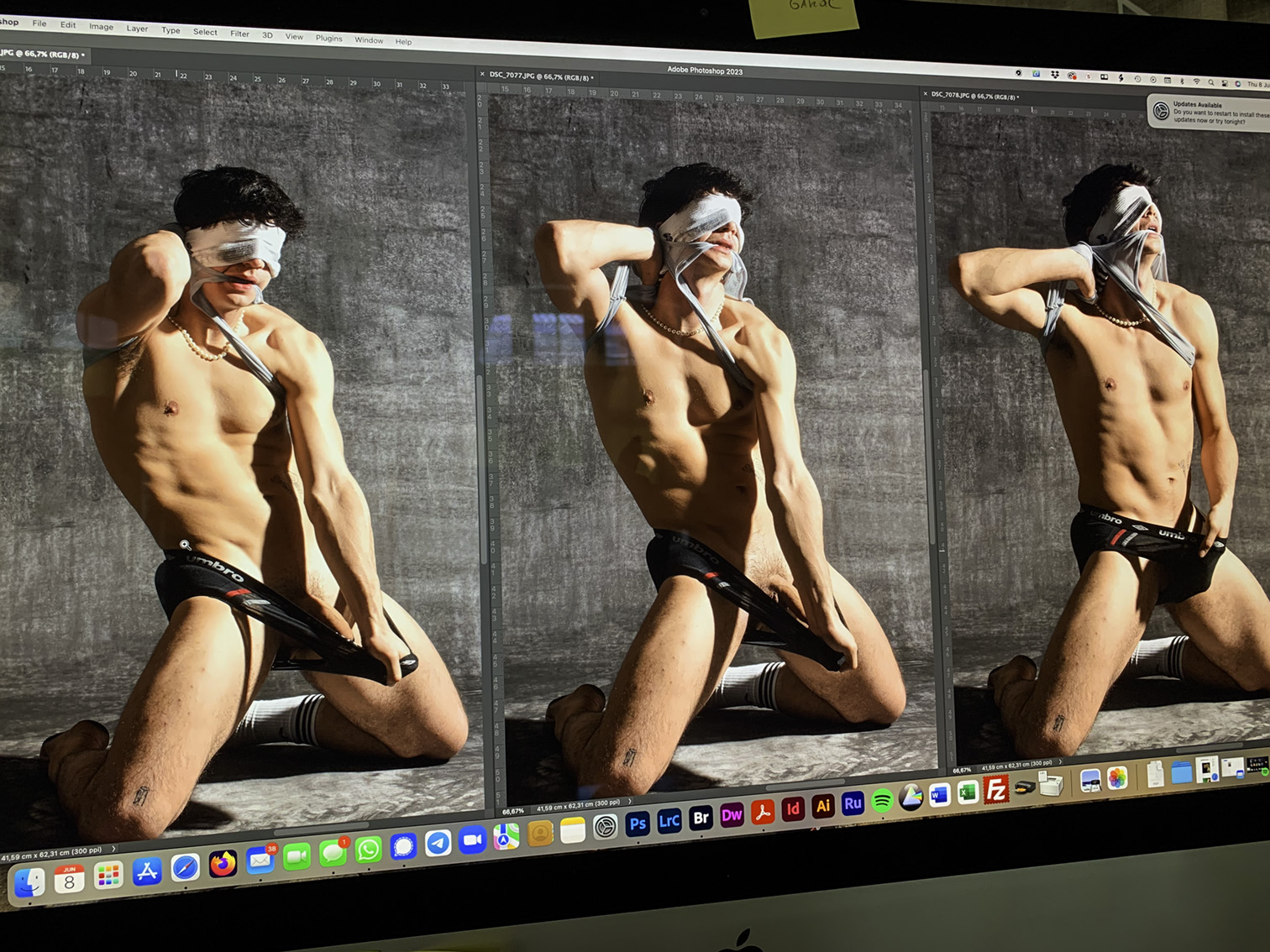1270x952 pixels.
Task: Open the Image menu
Action: (102, 26)
